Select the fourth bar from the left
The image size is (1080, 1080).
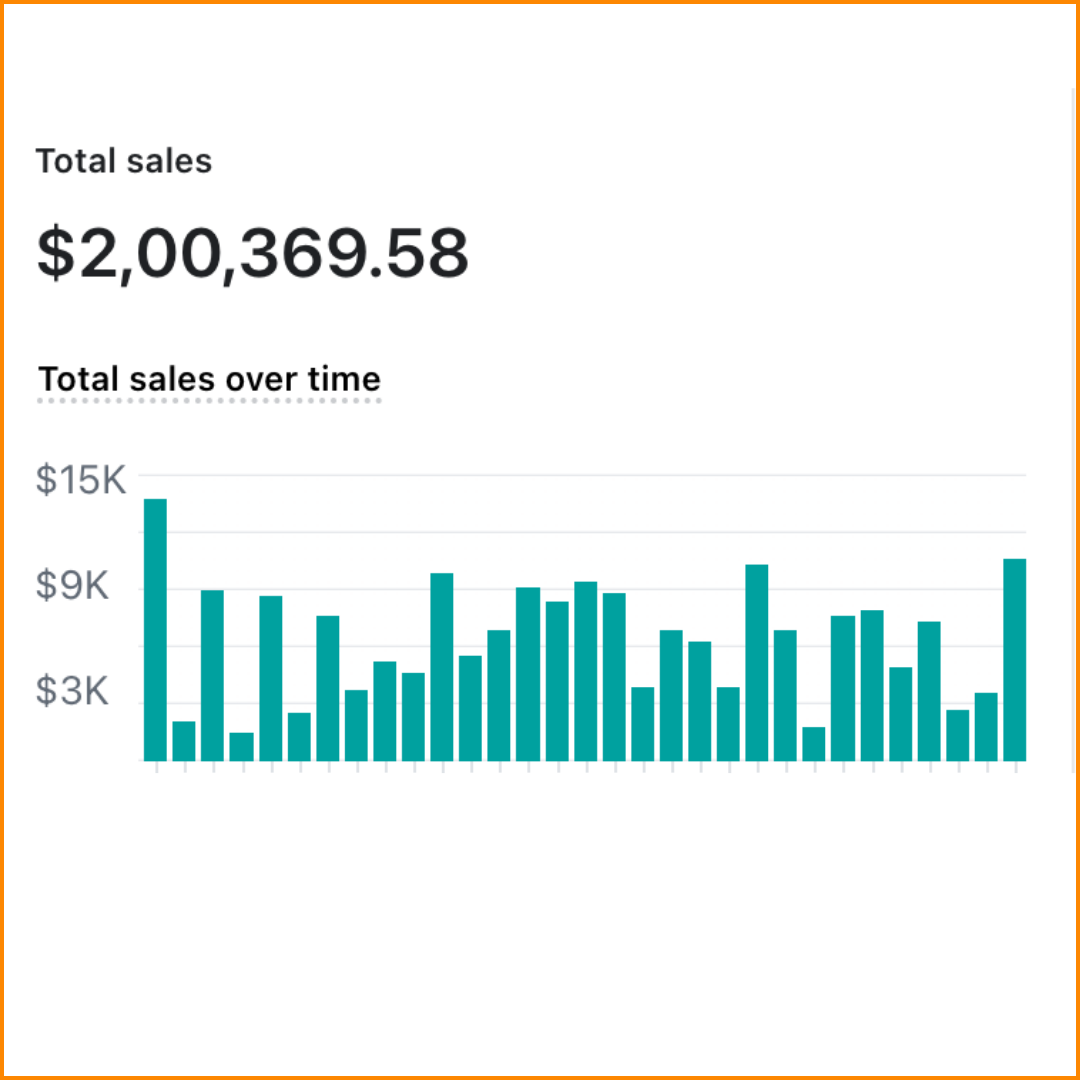(241, 747)
